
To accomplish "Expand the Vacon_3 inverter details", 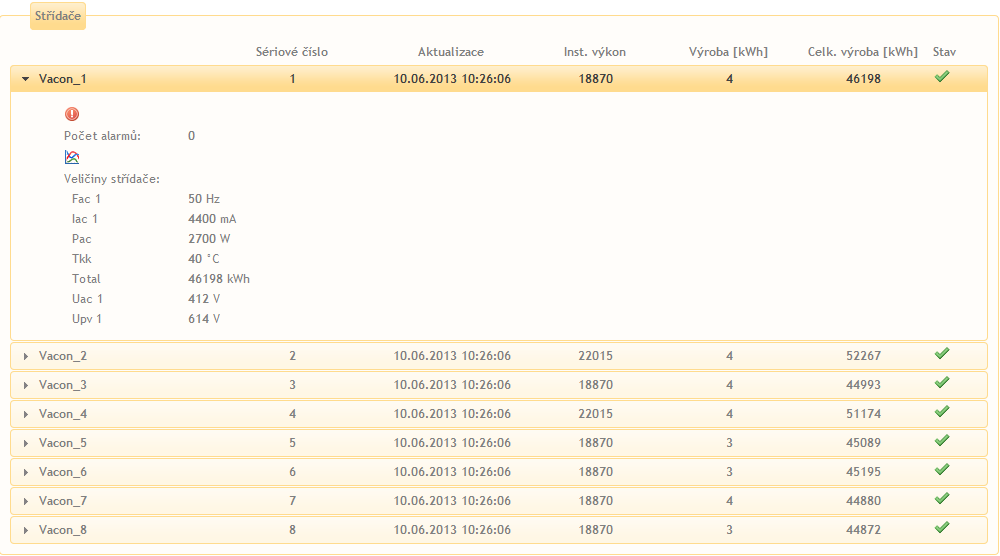I will pyautogui.click(x=26, y=385).
